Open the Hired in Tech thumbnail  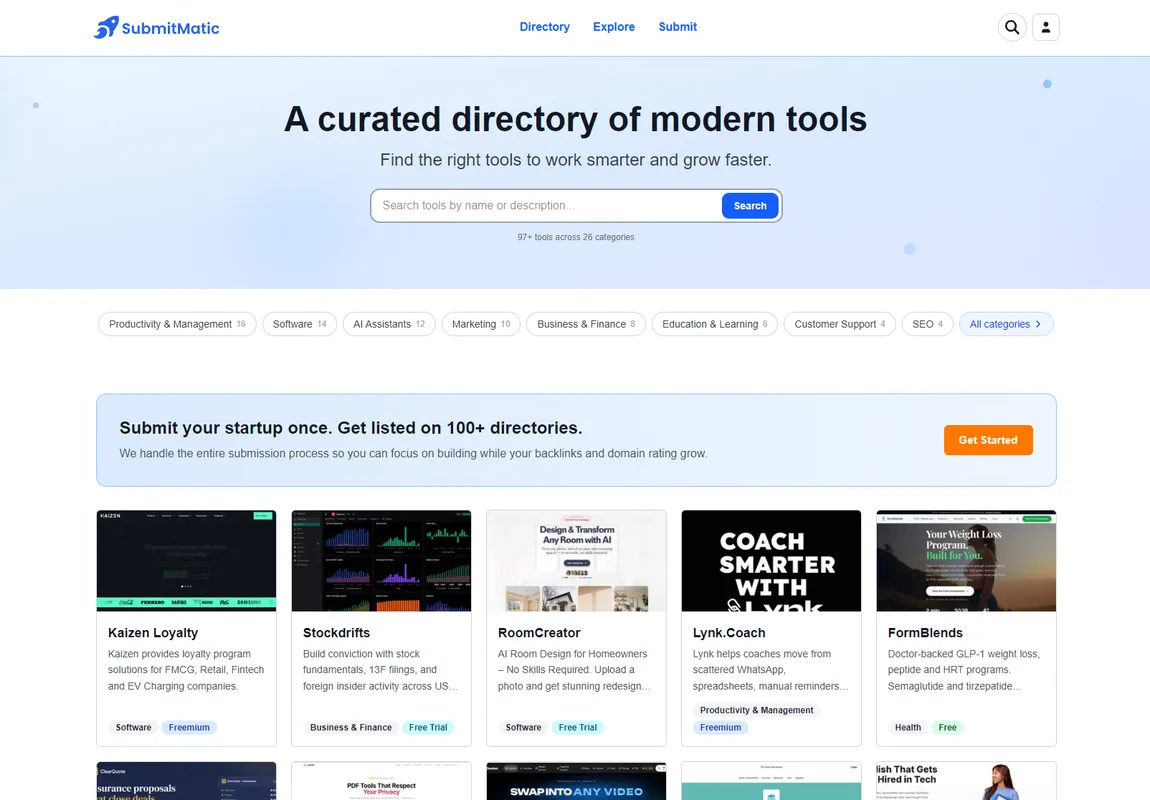coord(966,781)
